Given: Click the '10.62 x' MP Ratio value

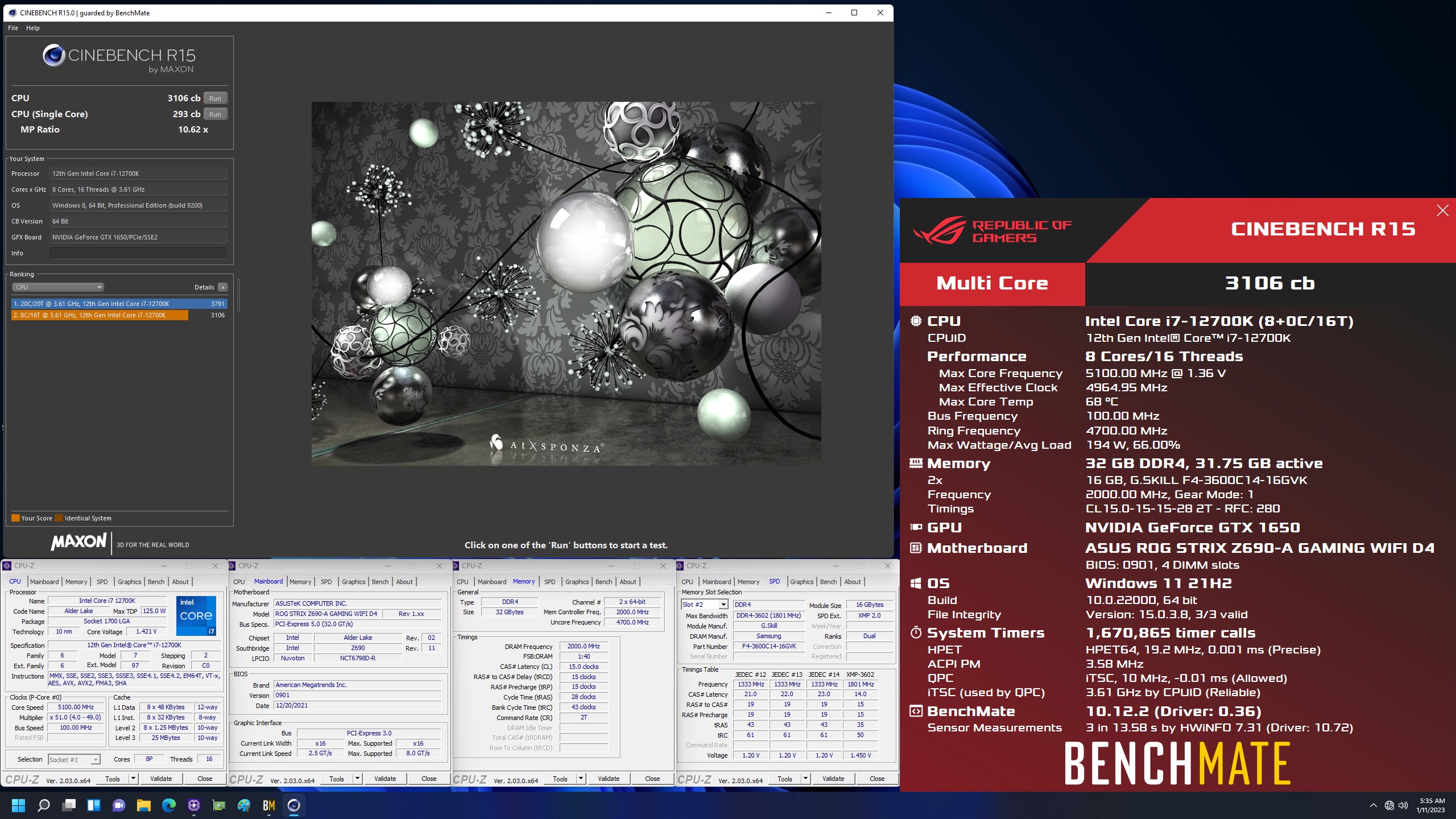Looking at the screenshot, I should click(193, 130).
